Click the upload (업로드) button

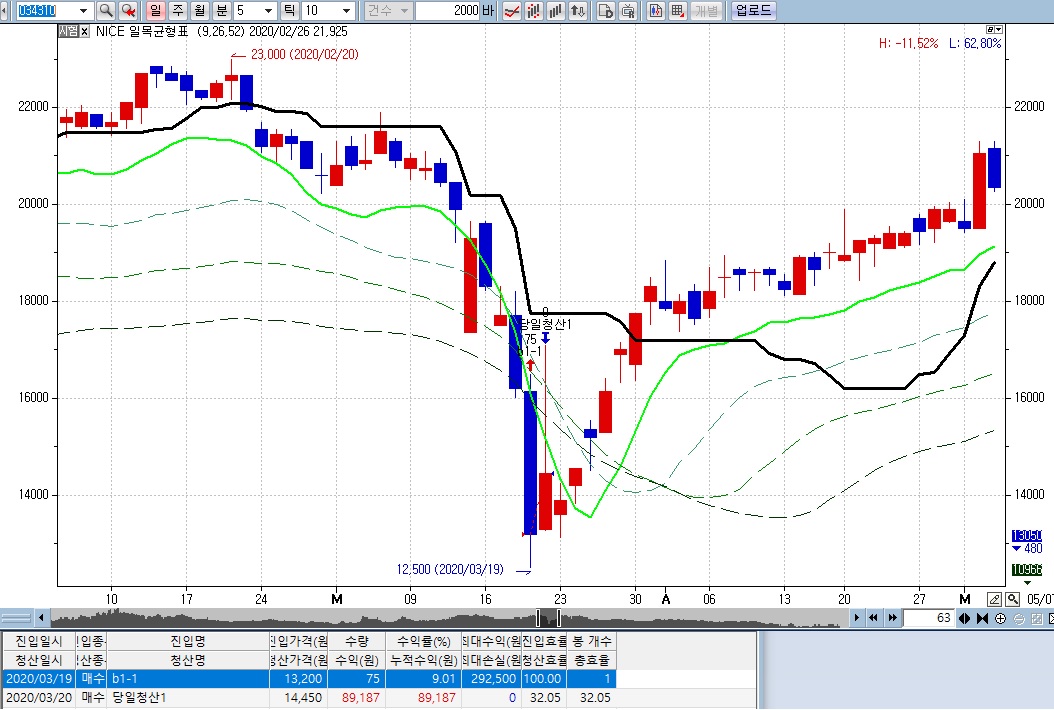(753, 11)
